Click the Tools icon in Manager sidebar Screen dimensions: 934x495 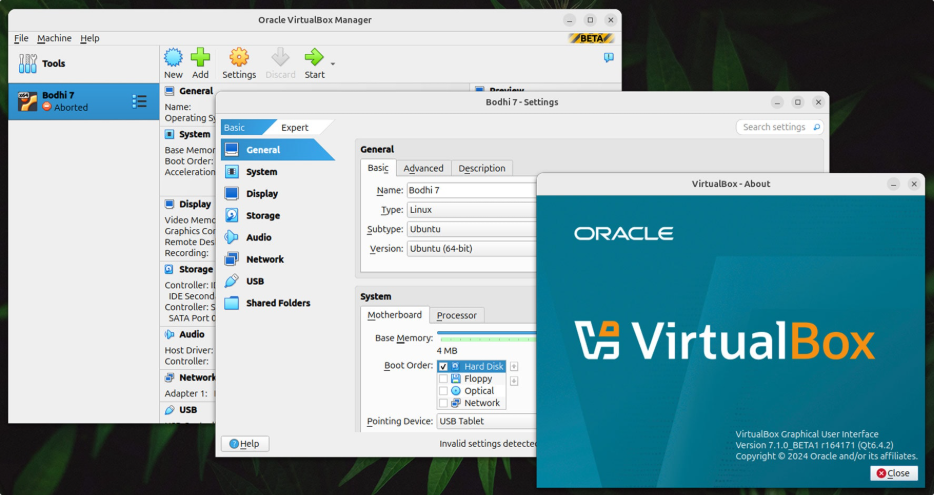pyautogui.click(x=27, y=63)
